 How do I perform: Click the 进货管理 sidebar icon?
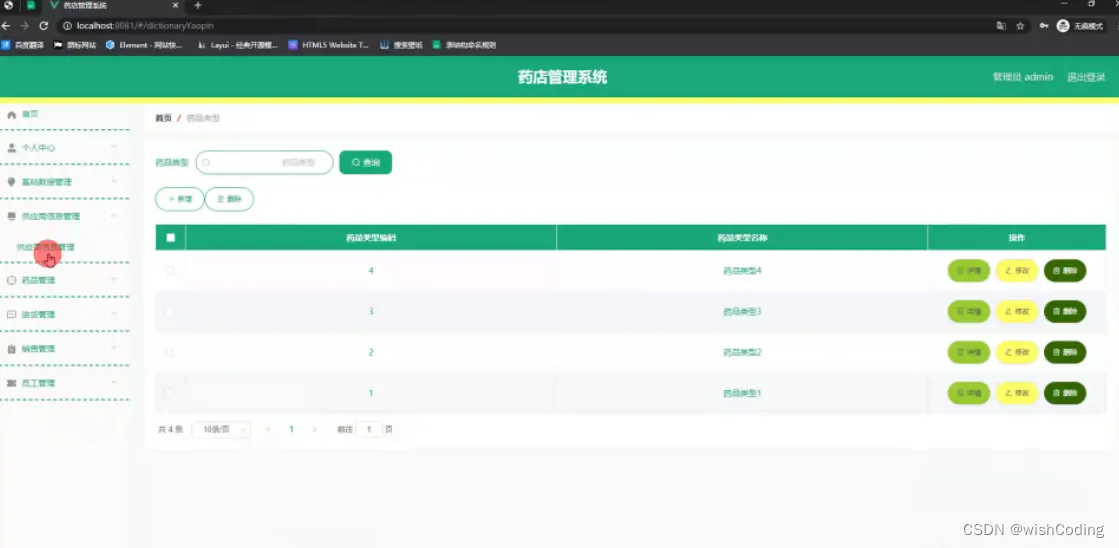(x=11, y=315)
